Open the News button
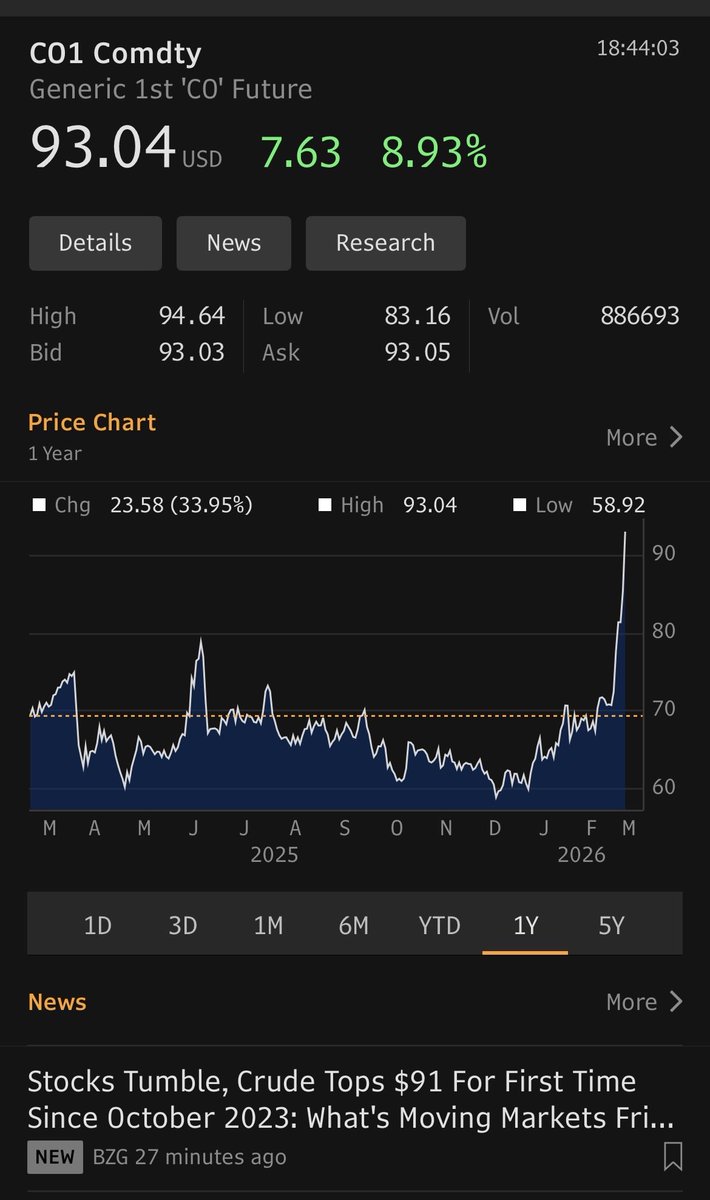Screen dimensions: 710x1200 (x=234, y=243)
